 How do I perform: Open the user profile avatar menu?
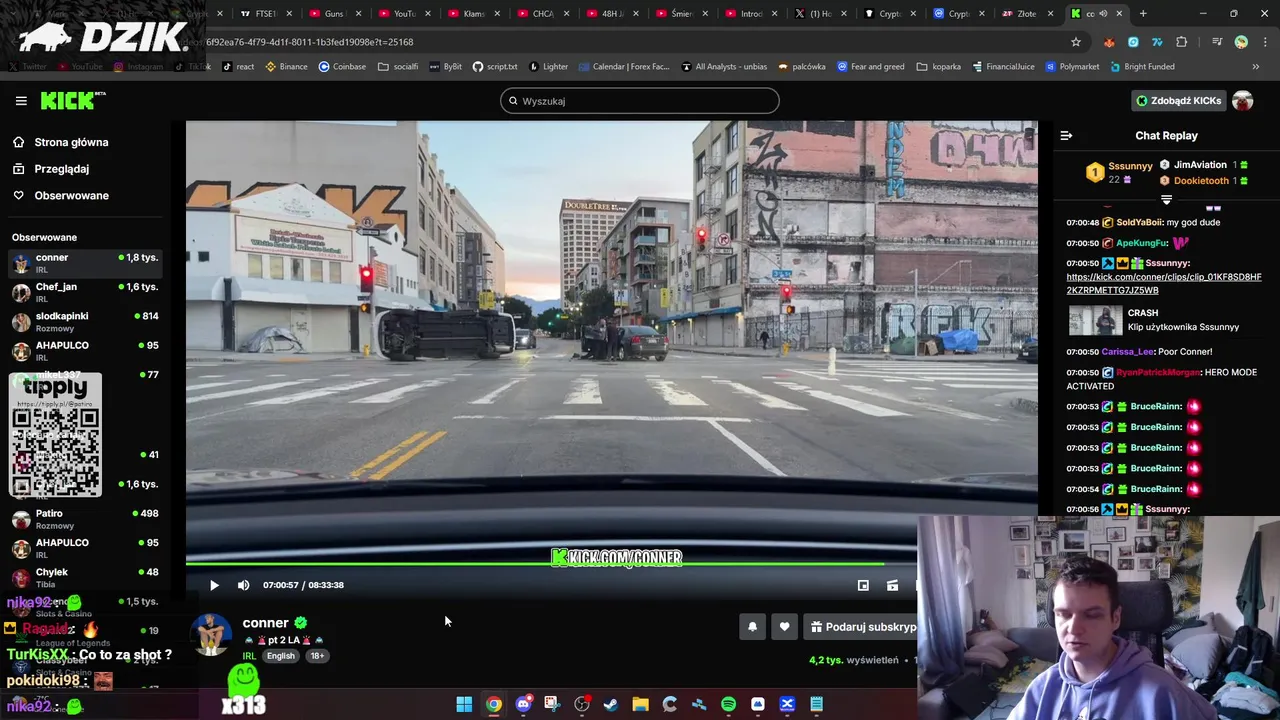tap(1242, 101)
